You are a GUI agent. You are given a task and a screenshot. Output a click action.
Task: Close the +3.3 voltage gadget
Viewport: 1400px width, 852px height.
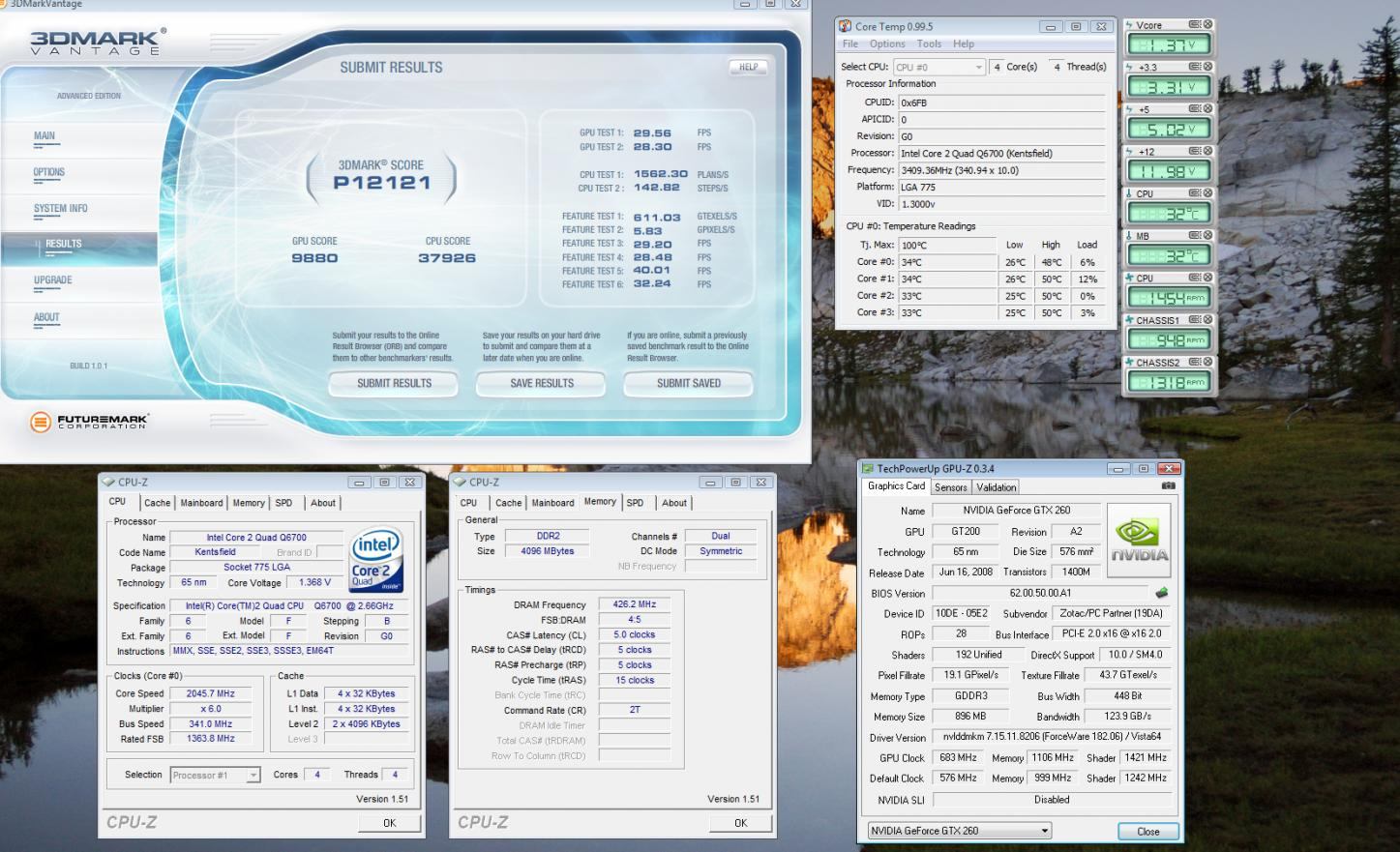(x=1207, y=67)
